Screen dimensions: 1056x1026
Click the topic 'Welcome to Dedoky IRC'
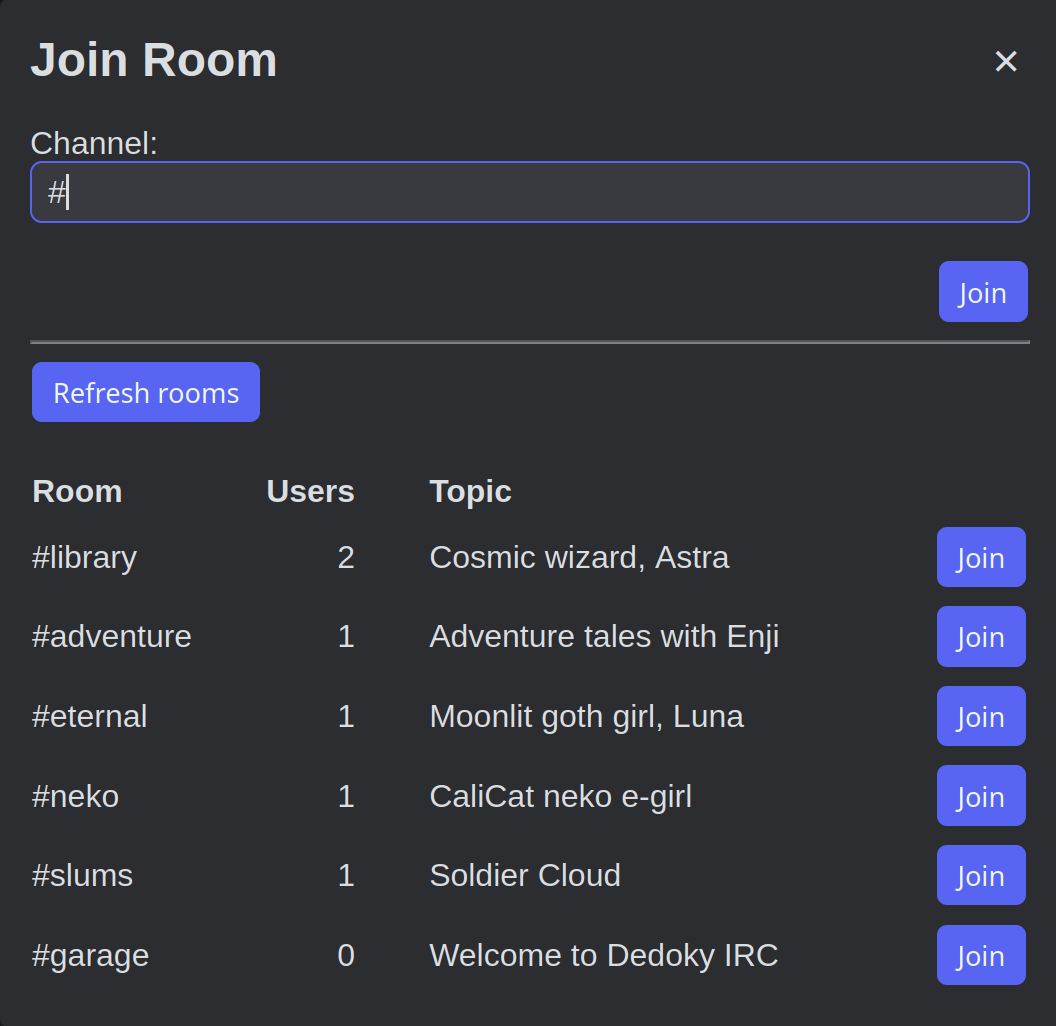tap(603, 955)
